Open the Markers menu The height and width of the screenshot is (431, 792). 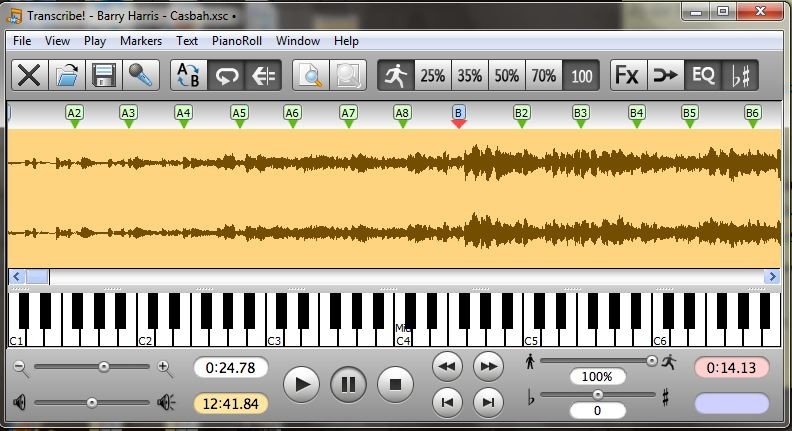click(x=141, y=41)
